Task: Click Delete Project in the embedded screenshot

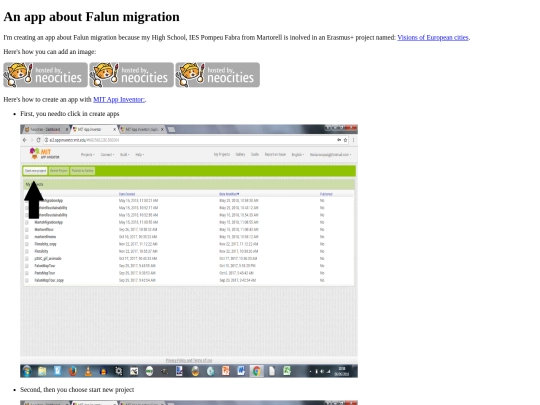Action: point(59,171)
